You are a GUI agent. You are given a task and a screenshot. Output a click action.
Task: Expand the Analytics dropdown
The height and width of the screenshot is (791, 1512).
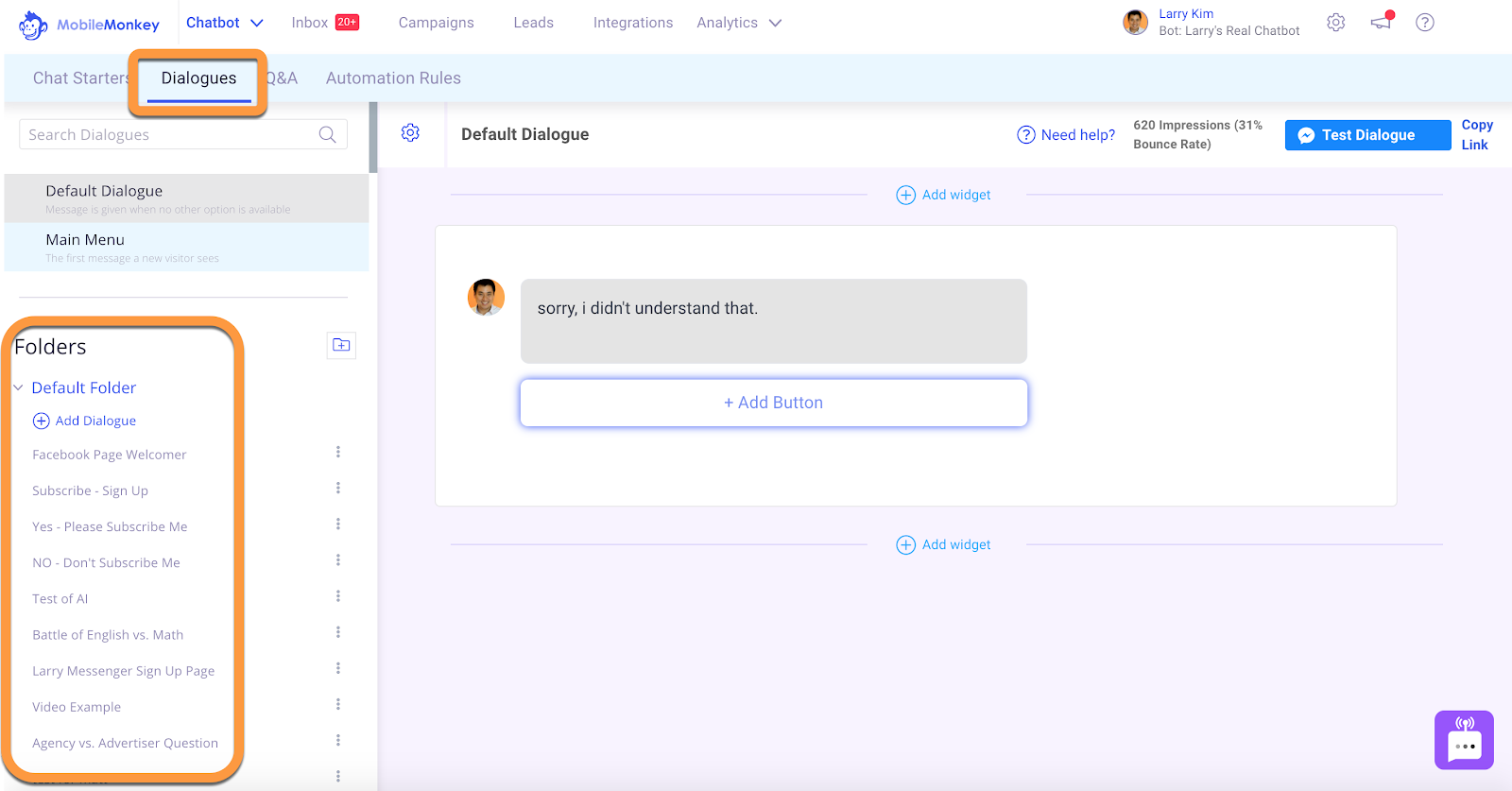739,23
